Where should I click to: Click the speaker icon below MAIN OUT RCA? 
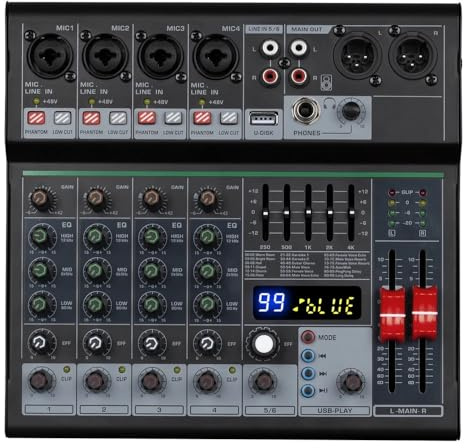click(326, 82)
